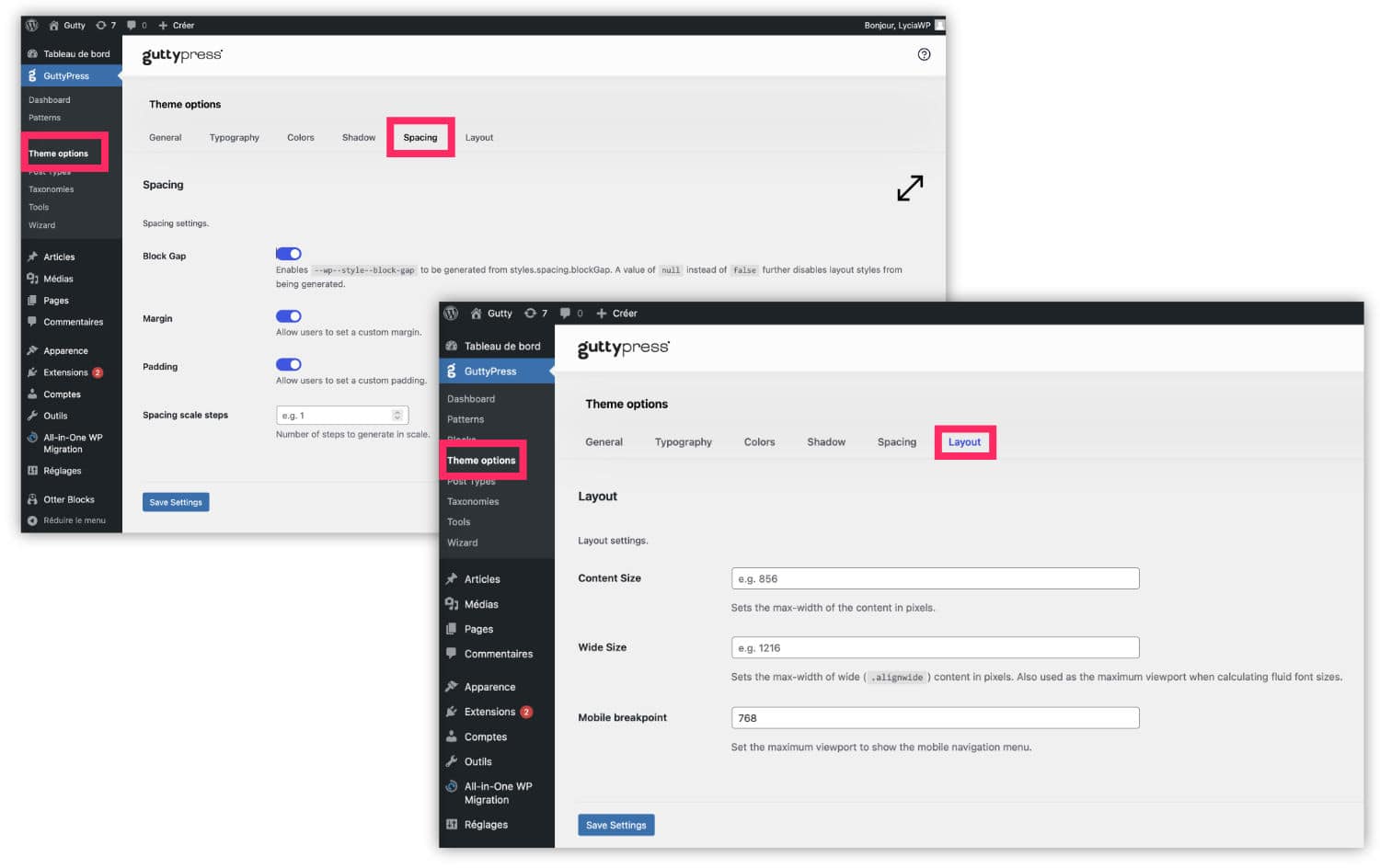Open Gutty site home in back window
The width and height of the screenshot is (1380, 868).
(x=67, y=25)
